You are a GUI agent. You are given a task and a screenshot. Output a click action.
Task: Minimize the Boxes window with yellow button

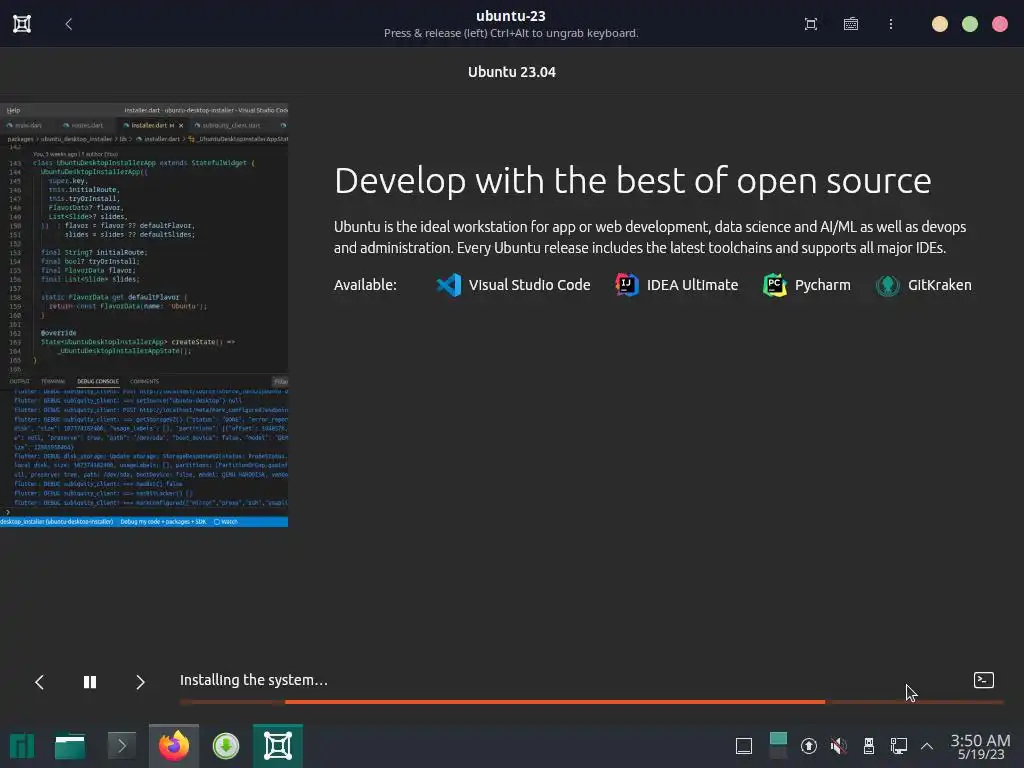[x=940, y=24]
